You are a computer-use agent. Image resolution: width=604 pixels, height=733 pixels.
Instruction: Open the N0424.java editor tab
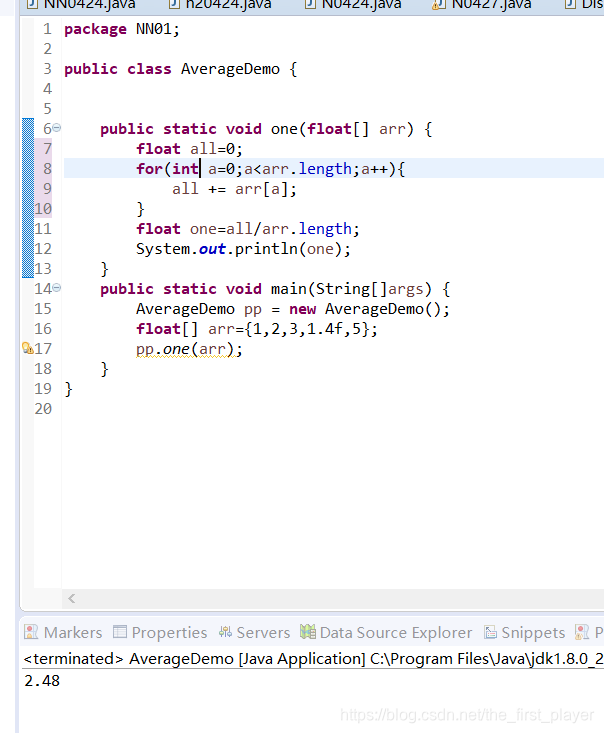pyautogui.click(x=353, y=5)
